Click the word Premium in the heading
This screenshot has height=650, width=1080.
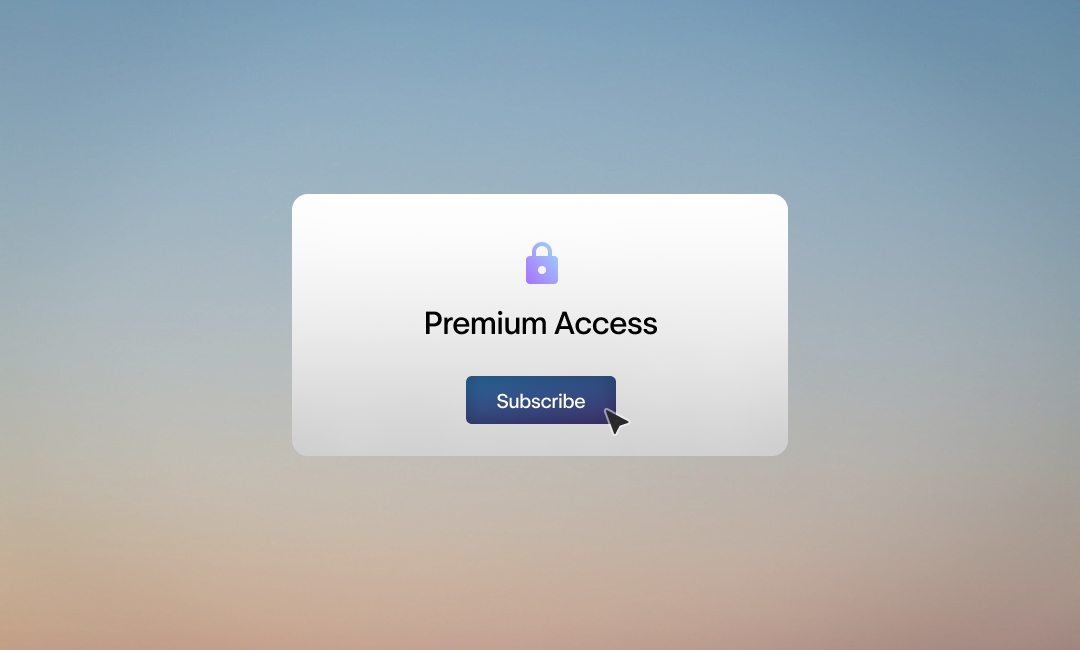point(486,323)
